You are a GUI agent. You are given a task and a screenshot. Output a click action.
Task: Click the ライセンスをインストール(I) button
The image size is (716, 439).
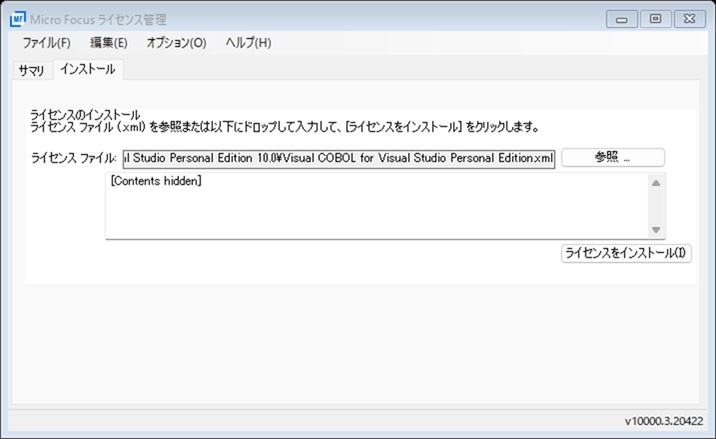626,253
